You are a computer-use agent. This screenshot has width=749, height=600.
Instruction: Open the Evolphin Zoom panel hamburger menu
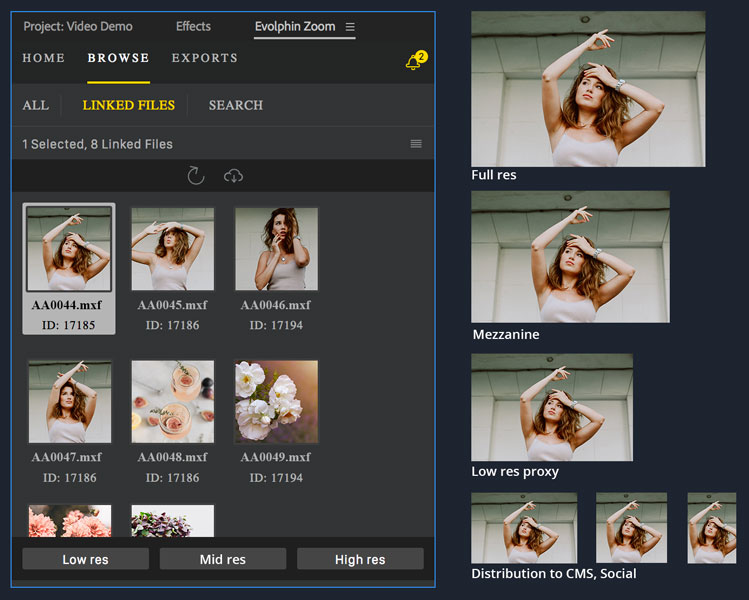(x=350, y=27)
